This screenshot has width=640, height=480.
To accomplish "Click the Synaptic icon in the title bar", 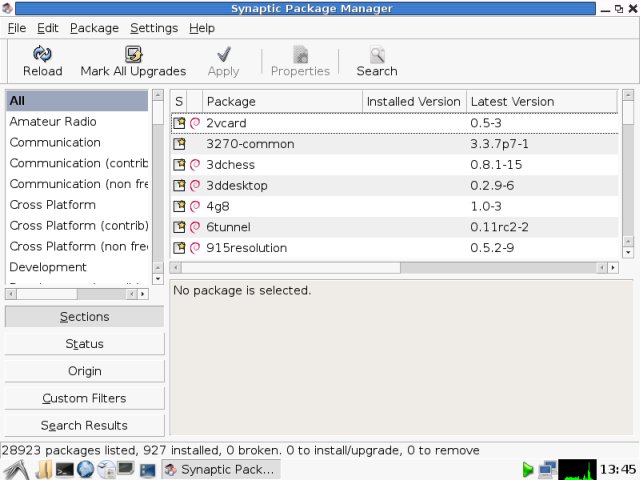I will pos(7,8).
